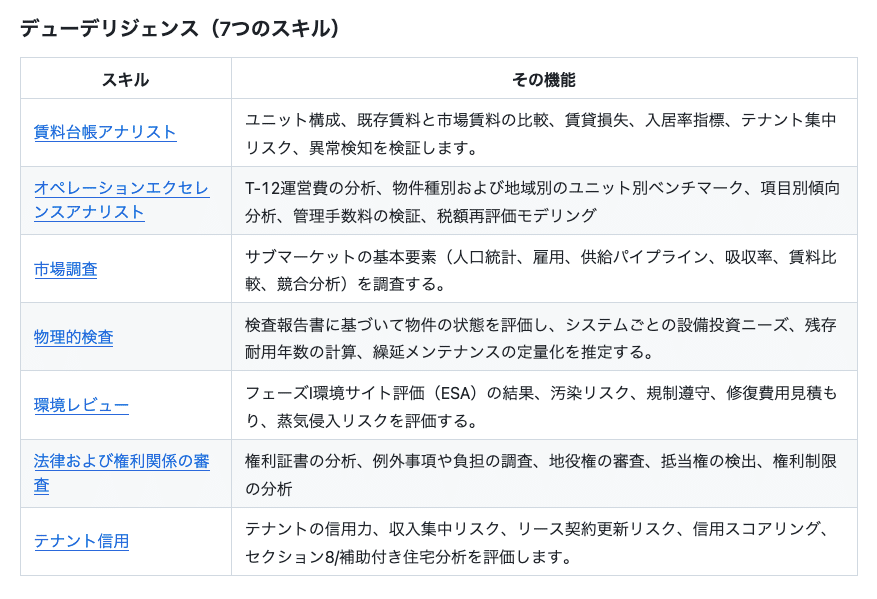Click the description starting with テナントの信用力
The width and height of the screenshot is (877, 599).
[540, 541]
